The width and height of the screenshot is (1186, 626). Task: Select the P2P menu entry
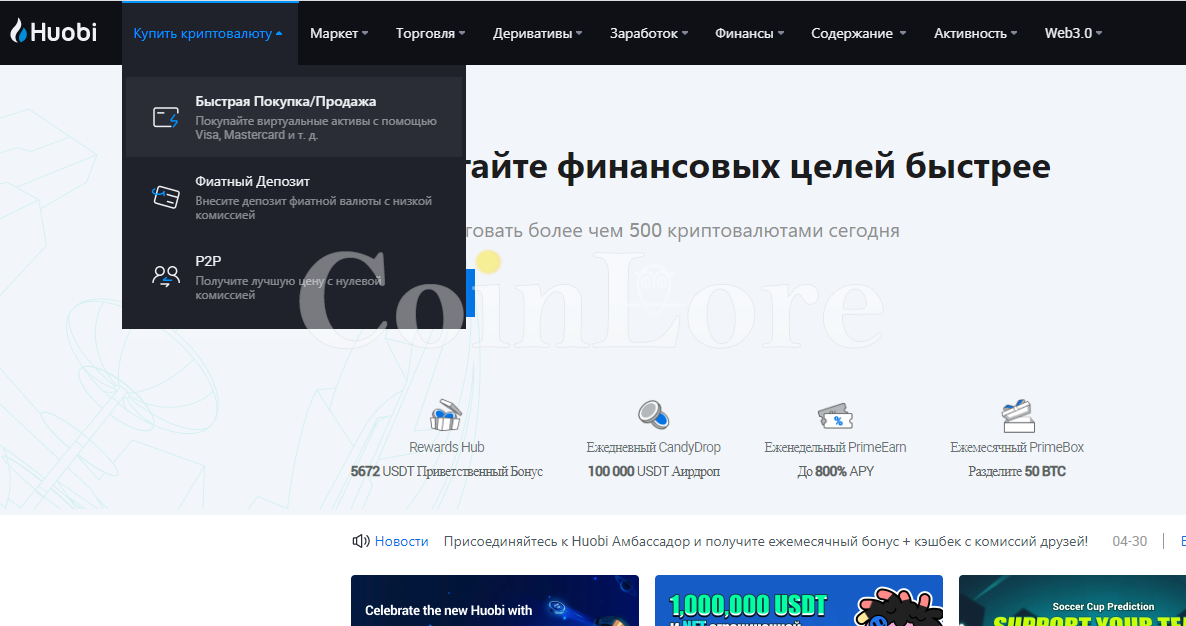tap(293, 277)
